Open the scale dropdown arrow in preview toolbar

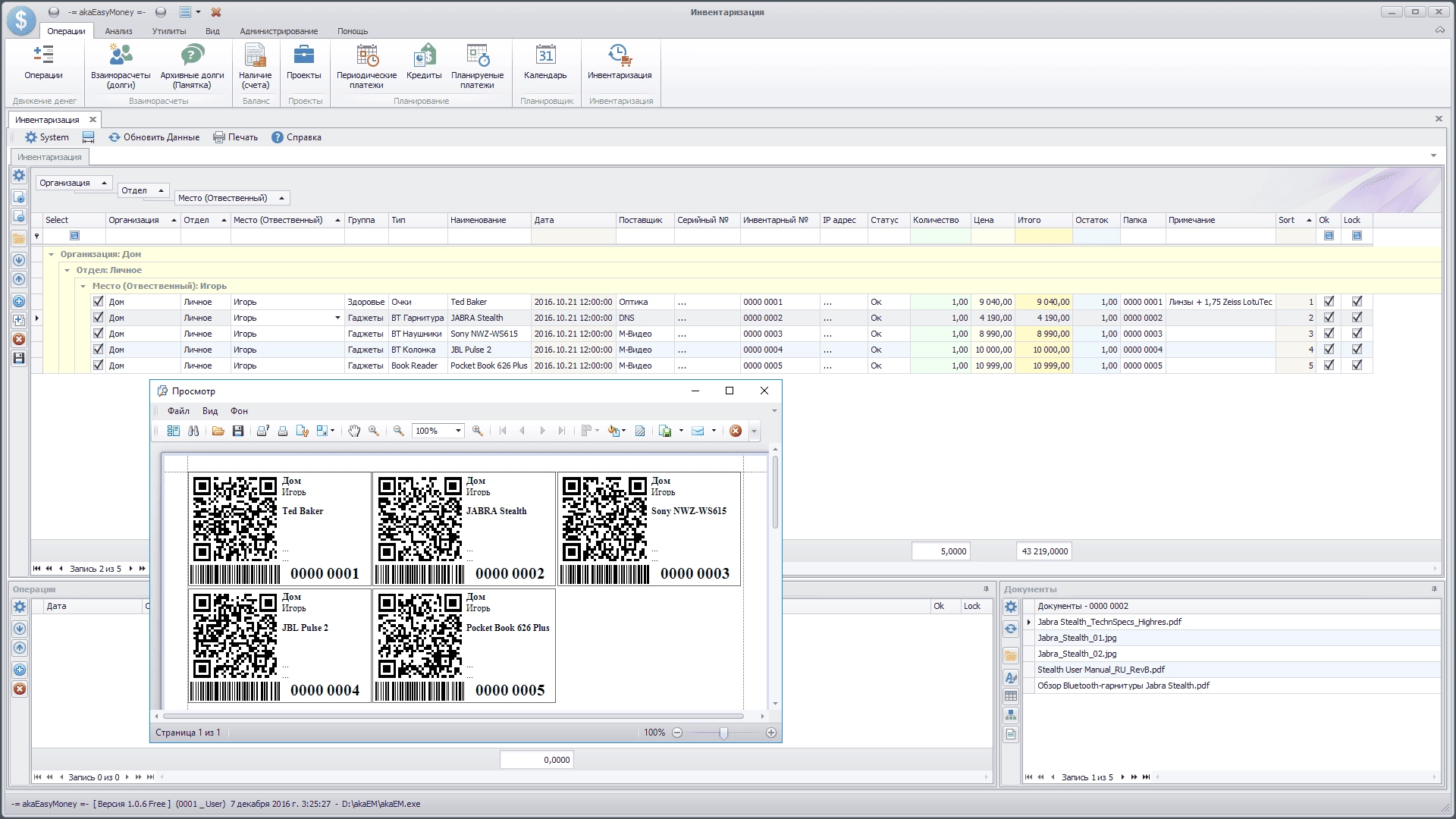tap(332, 431)
